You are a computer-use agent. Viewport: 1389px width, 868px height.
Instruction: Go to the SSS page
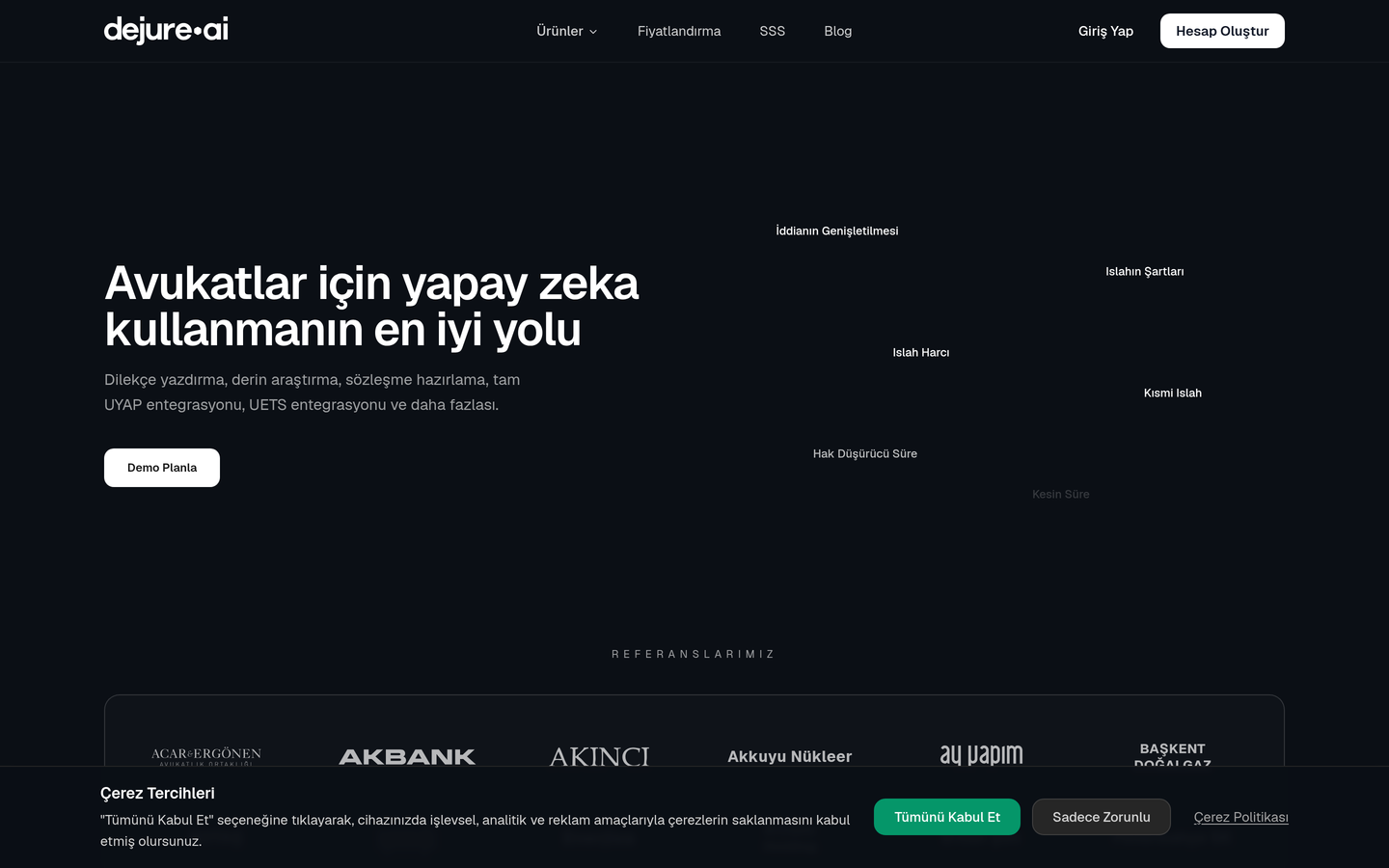point(773,31)
